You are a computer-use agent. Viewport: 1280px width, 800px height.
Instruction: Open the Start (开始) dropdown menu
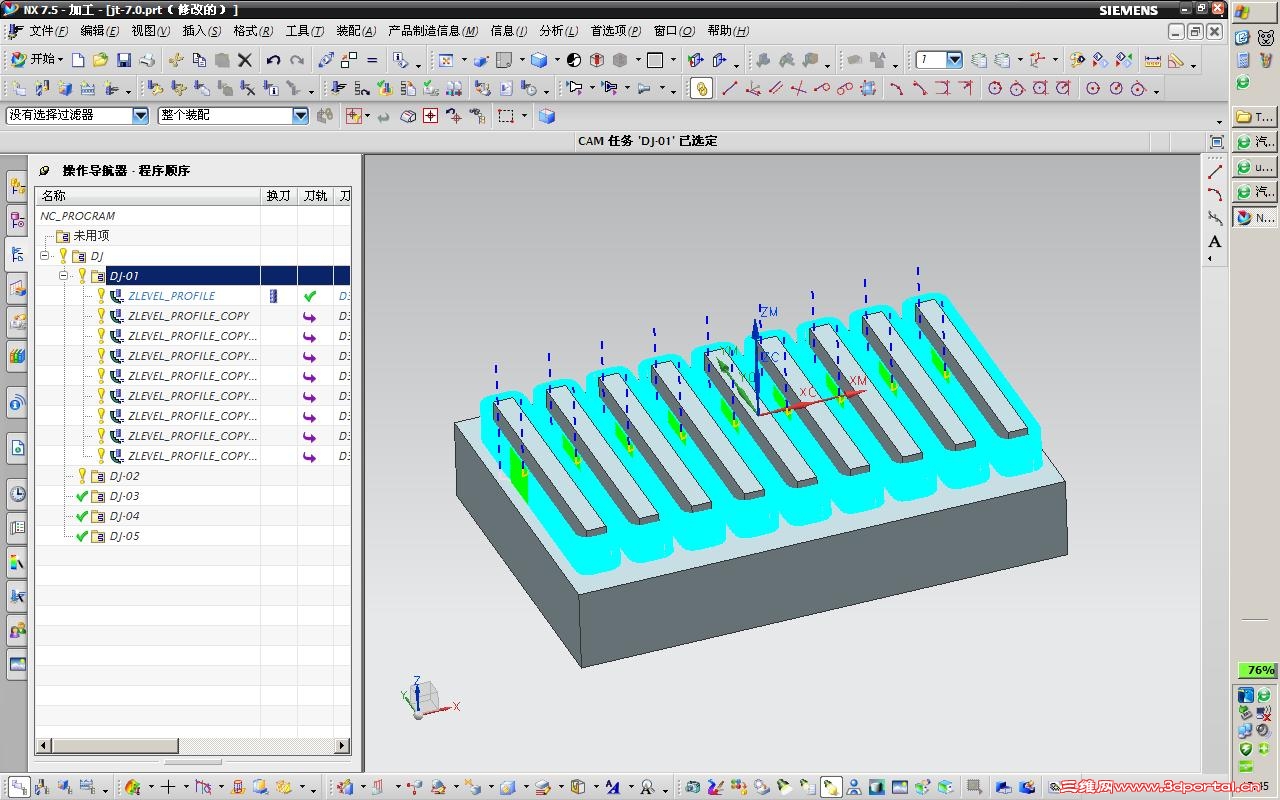click(37, 60)
